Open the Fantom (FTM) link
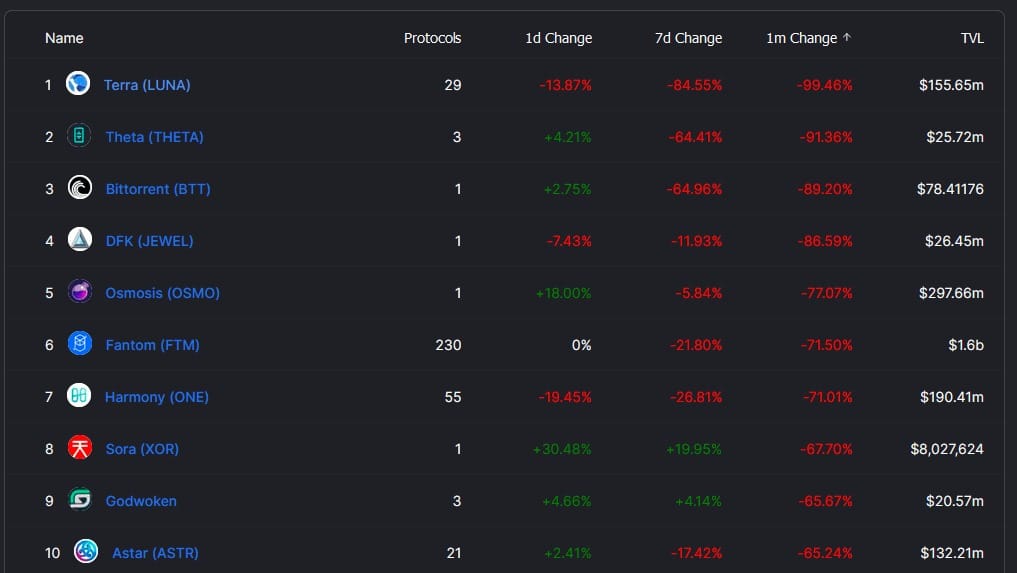 (x=152, y=345)
